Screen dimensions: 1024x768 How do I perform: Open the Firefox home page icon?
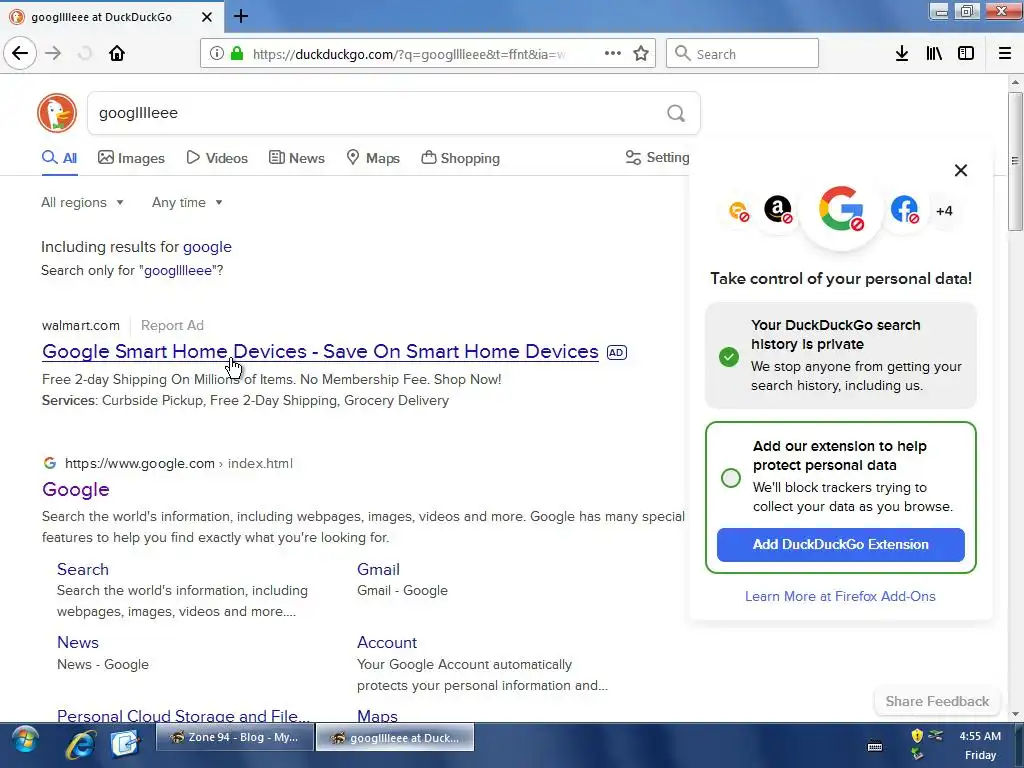(117, 53)
